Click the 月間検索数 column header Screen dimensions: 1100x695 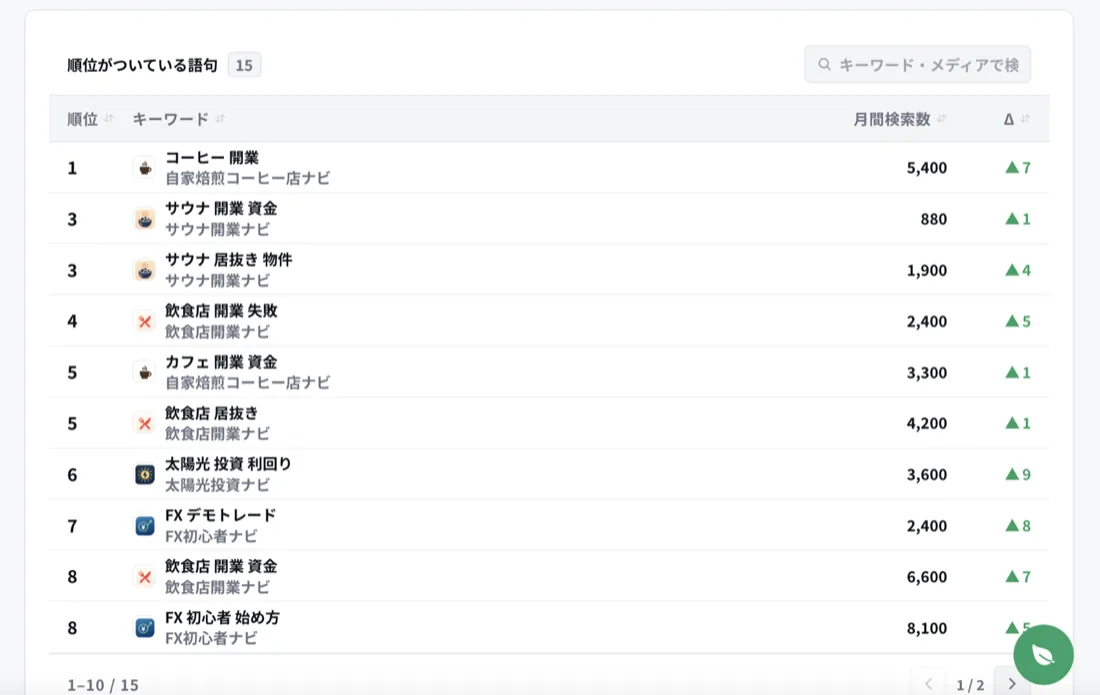click(x=892, y=119)
